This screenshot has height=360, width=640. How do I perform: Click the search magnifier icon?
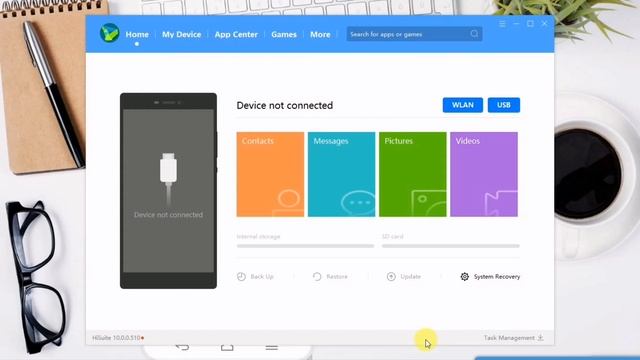(474, 34)
